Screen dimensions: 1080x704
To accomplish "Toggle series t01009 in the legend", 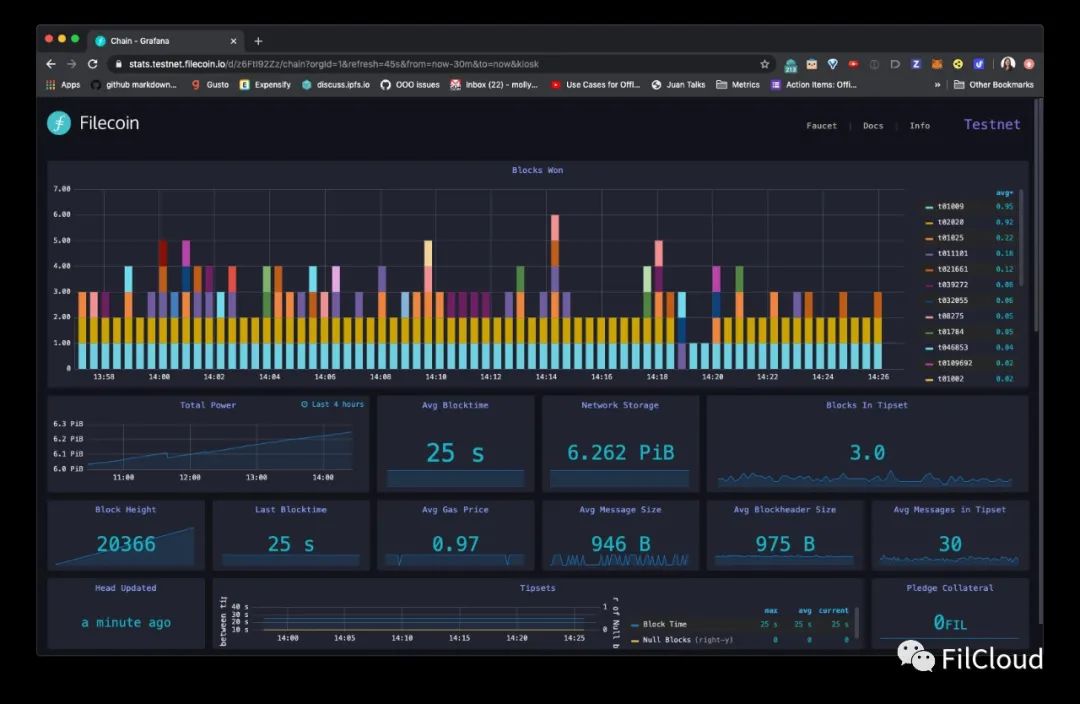I will click(951, 207).
